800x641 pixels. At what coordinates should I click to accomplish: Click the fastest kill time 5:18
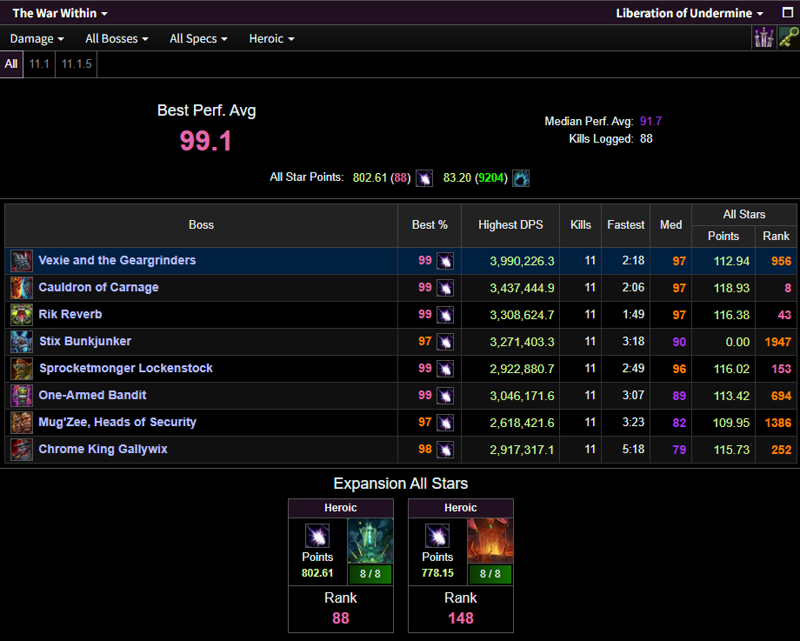[x=633, y=449]
